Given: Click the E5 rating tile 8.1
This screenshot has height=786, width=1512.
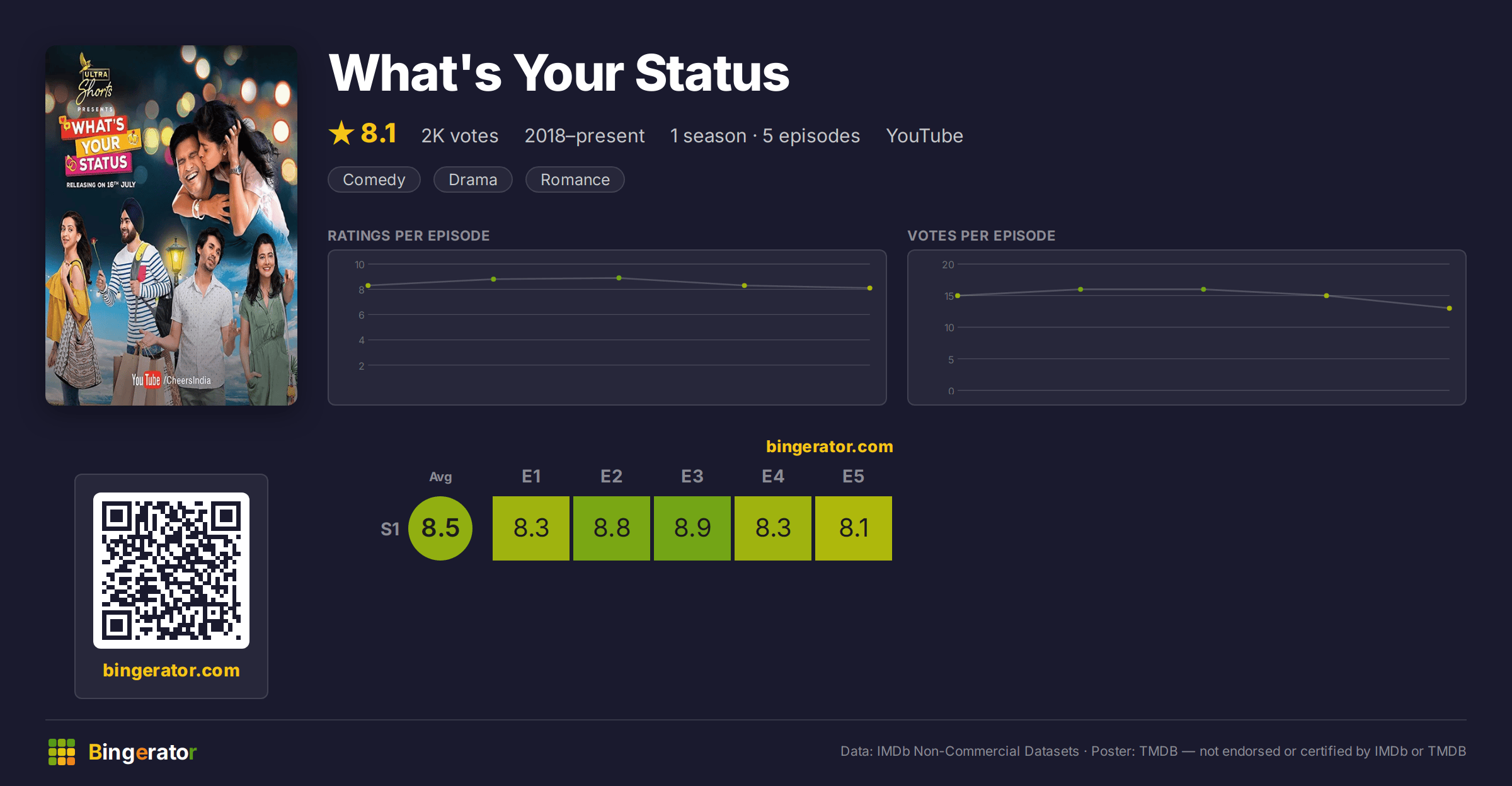Looking at the screenshot, I should [x=854, y=528].
